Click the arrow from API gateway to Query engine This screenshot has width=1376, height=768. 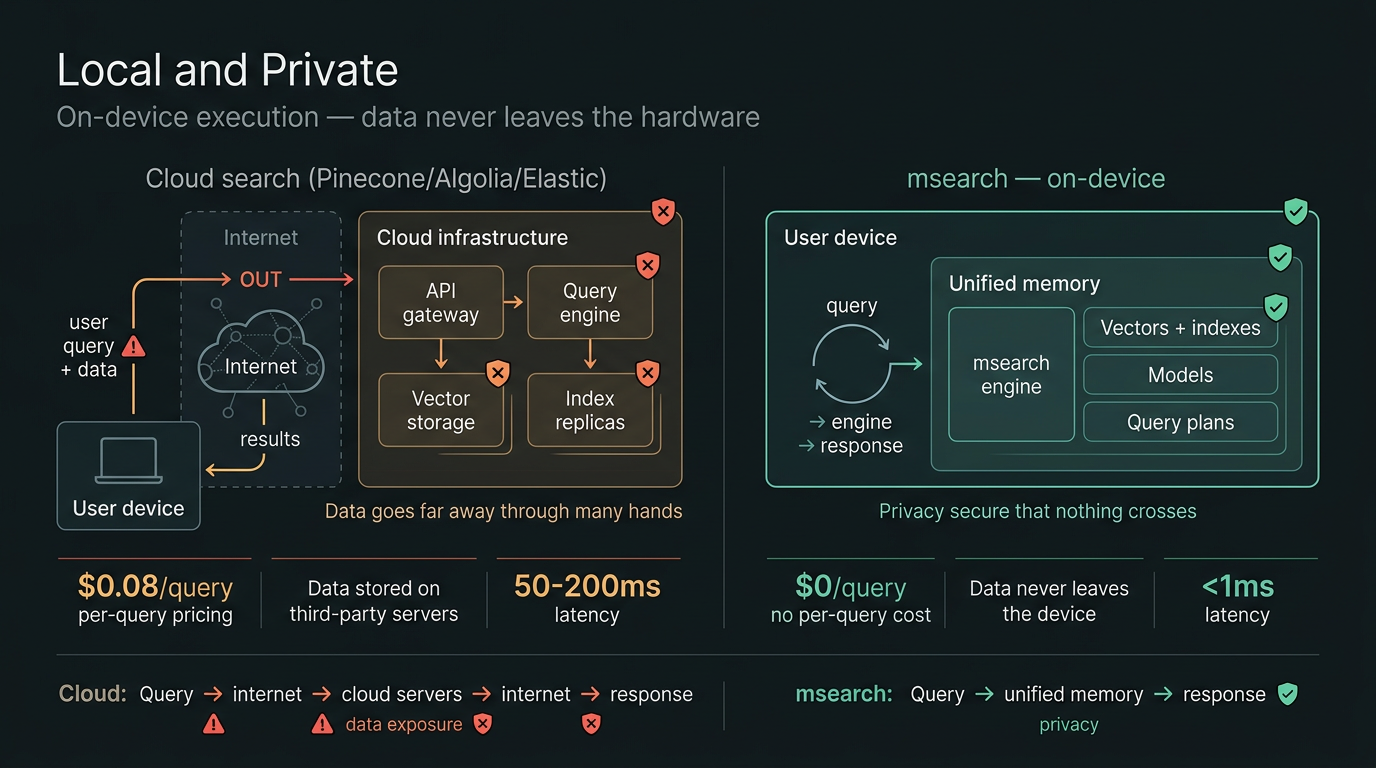pos(513,301)
